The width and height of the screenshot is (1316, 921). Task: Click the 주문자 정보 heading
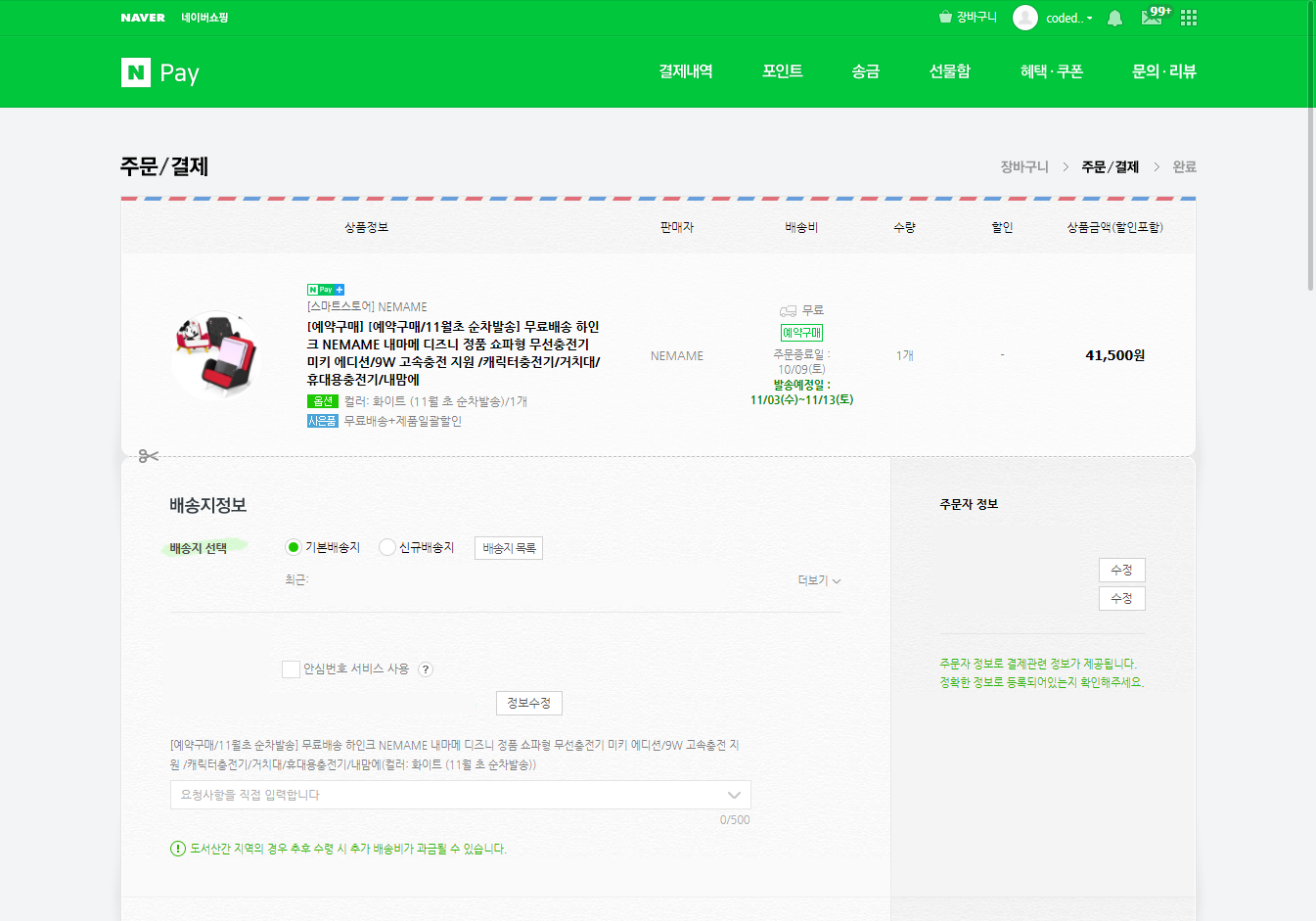coord(969,504)
